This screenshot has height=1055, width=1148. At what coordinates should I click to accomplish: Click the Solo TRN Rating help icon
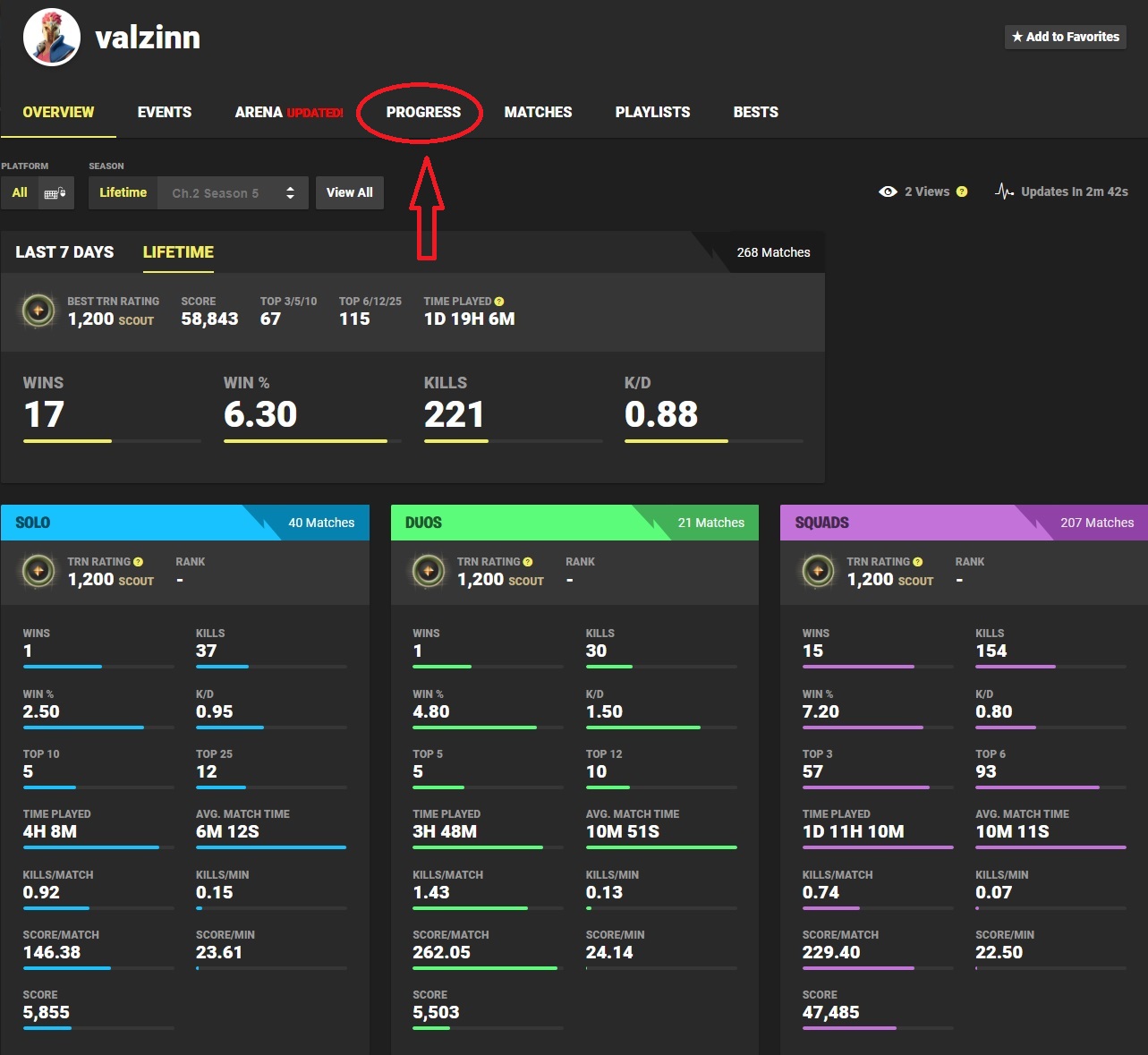point(138,562)
